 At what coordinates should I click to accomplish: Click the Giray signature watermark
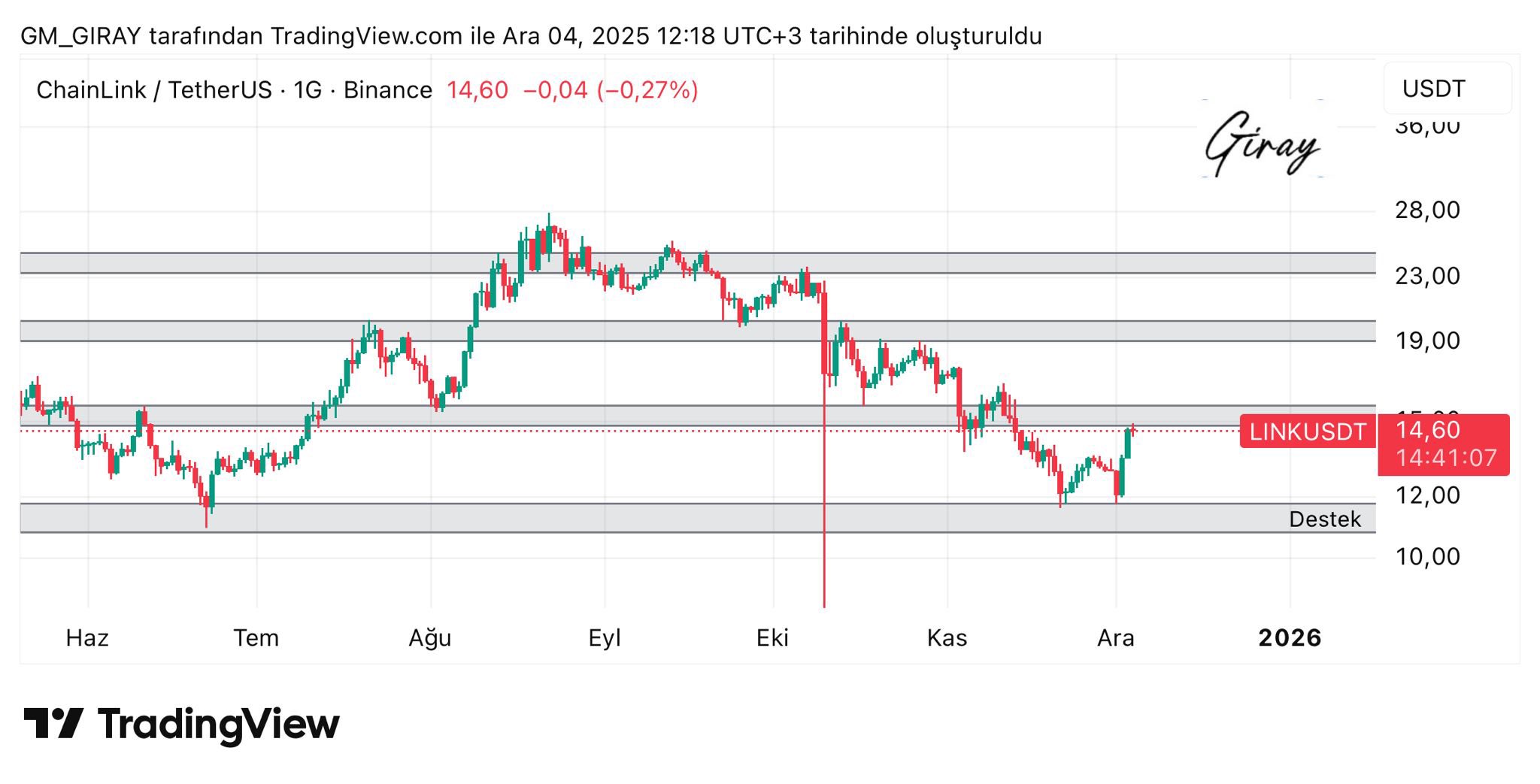[1263, 141]
